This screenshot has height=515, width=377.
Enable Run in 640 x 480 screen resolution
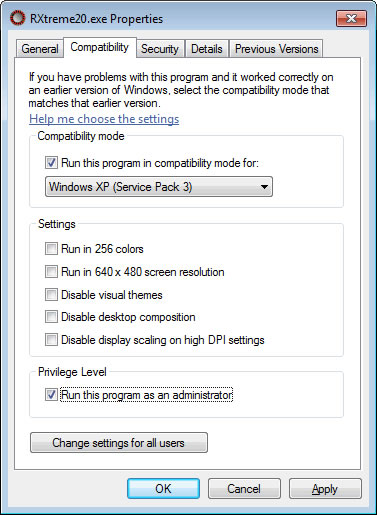pyautogui.click(x=51, y=272)
